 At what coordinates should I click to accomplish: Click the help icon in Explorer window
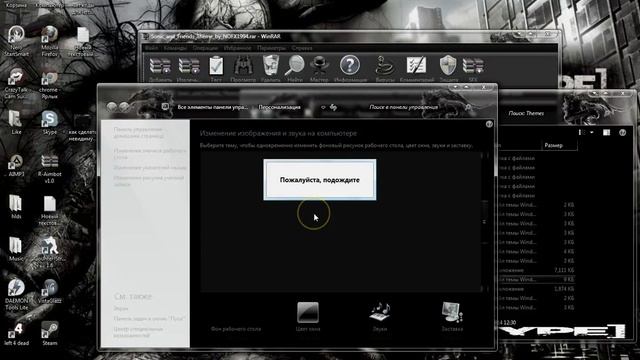click(622, 132)
